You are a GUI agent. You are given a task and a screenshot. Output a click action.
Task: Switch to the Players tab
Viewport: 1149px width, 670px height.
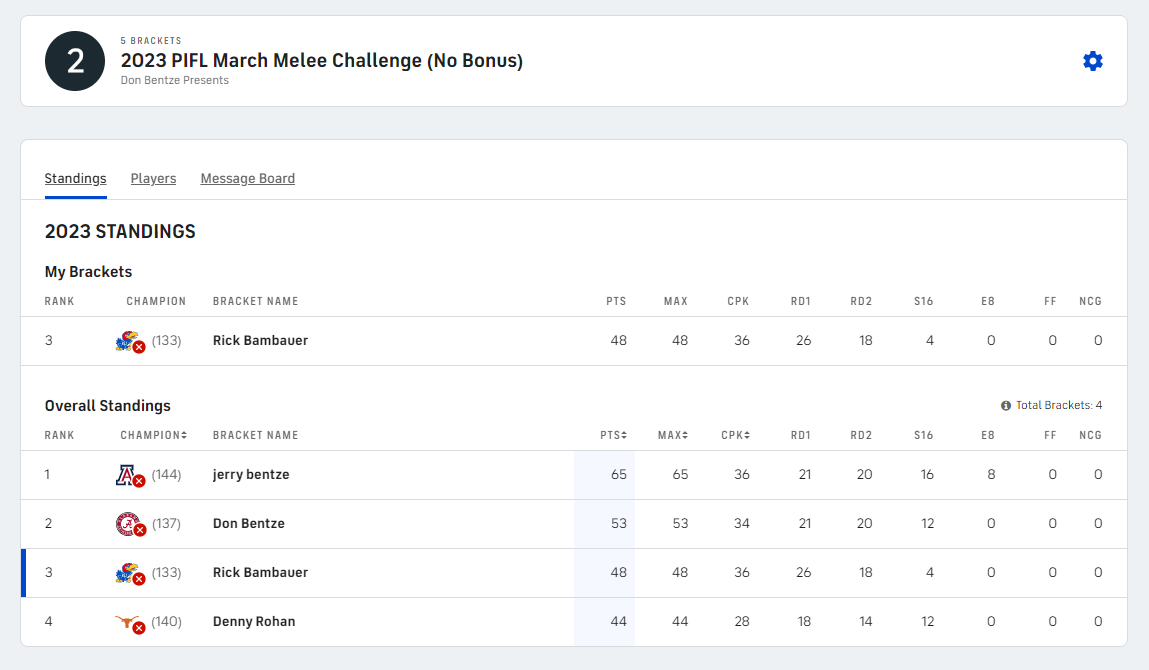(x=153, y=179)
